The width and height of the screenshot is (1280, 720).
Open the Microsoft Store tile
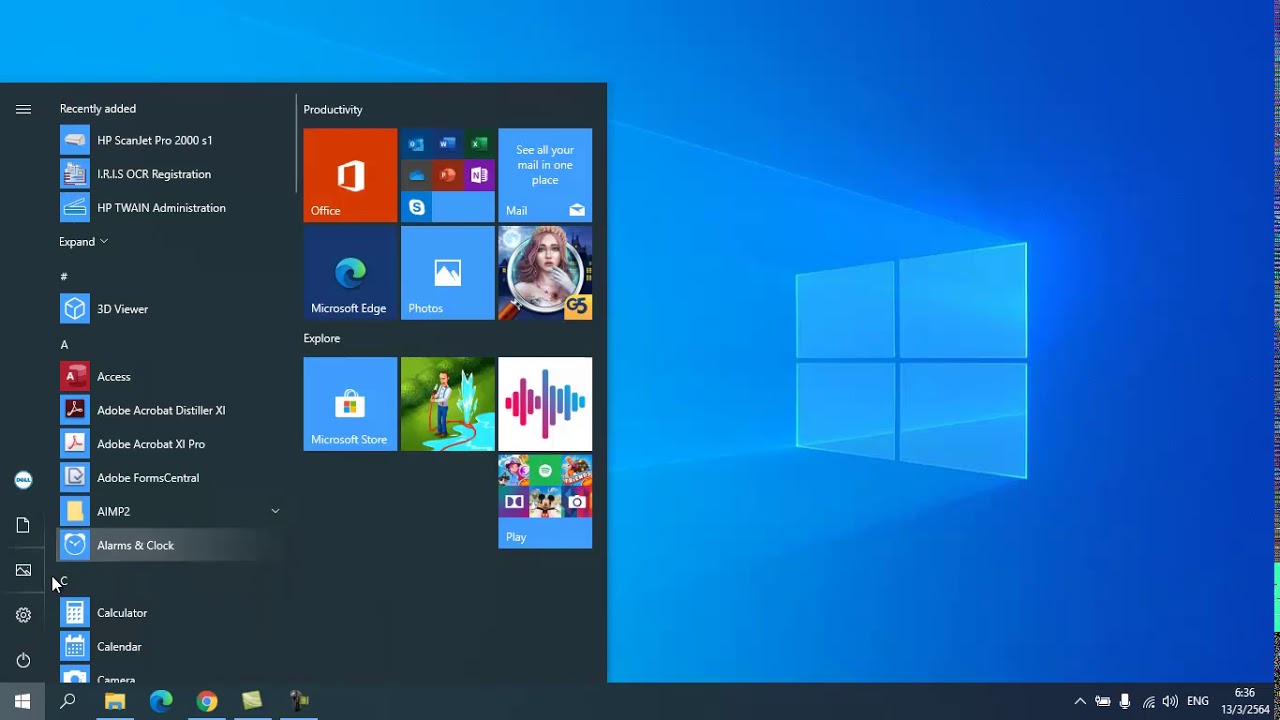click(x=350, y=404)
